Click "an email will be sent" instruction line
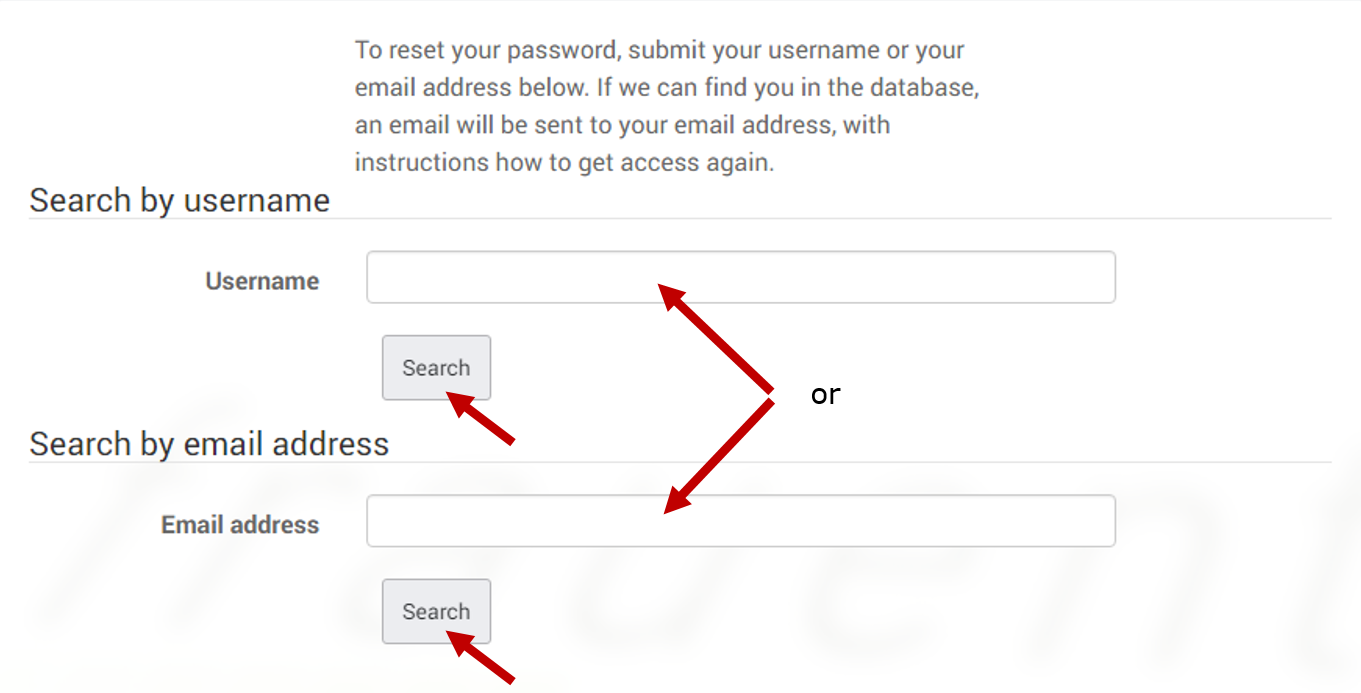This screenshot has width=1361, height=693. (622, 126)
